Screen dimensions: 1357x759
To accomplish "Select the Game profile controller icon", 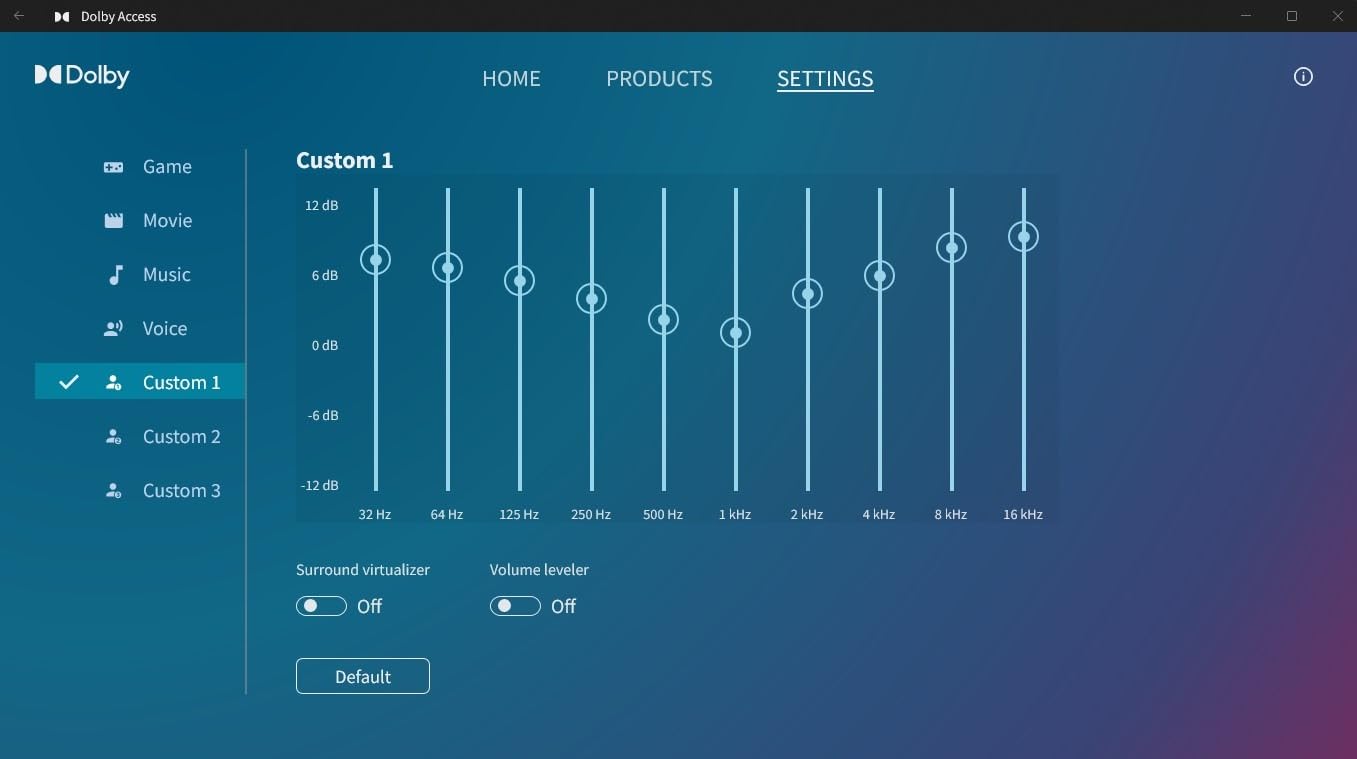I will pyautogui.click(x=114, y=167).
